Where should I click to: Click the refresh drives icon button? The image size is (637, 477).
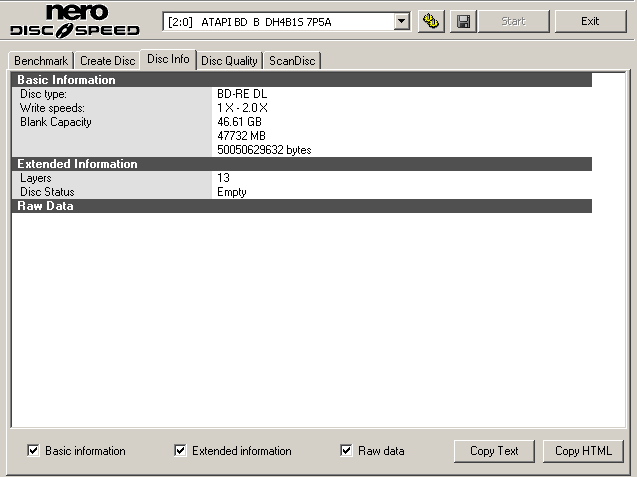(431, 21)
